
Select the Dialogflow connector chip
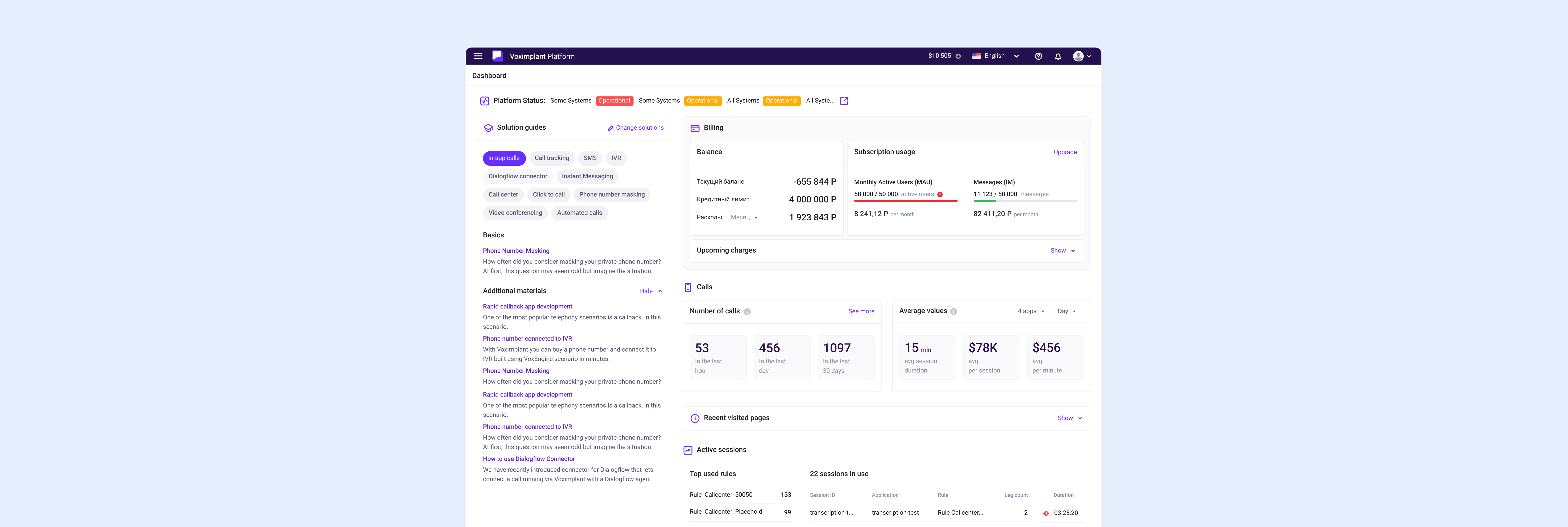click(x=517, y=176)
